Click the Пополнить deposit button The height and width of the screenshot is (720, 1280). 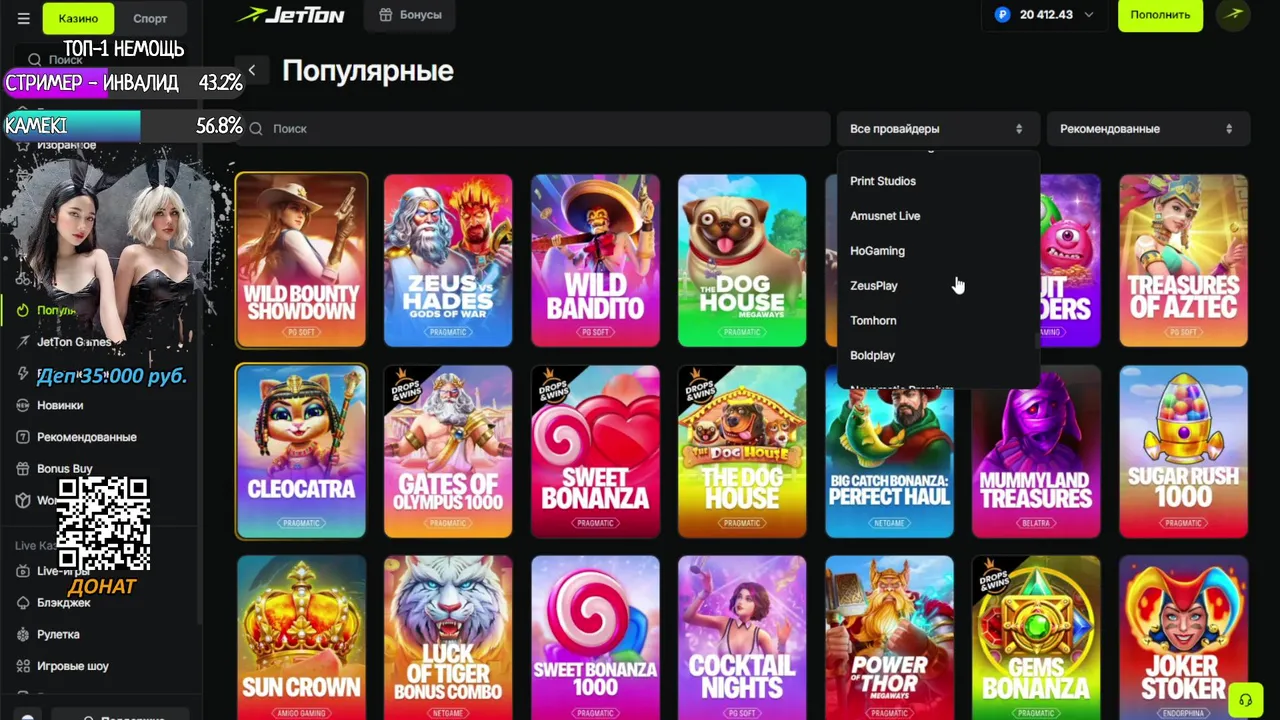(1160, 15)
